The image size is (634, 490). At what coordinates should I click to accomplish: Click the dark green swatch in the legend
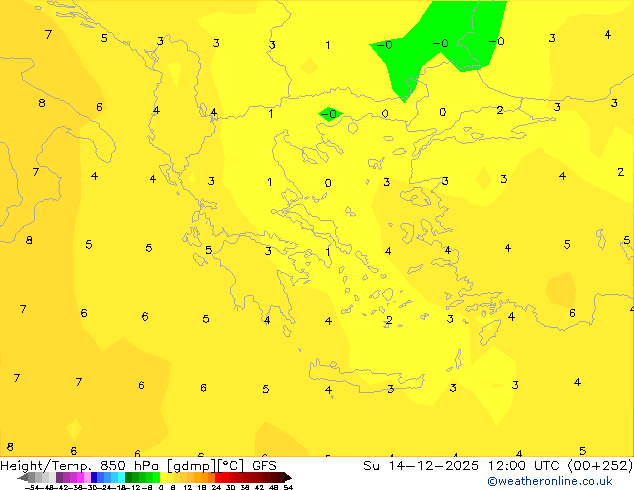click(128, 477)
